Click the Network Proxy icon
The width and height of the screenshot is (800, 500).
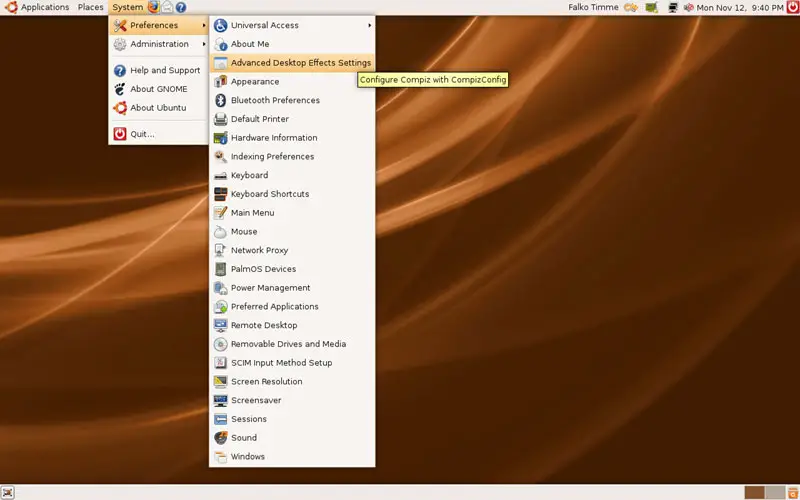pyautogui.click(x=220, y=250)
